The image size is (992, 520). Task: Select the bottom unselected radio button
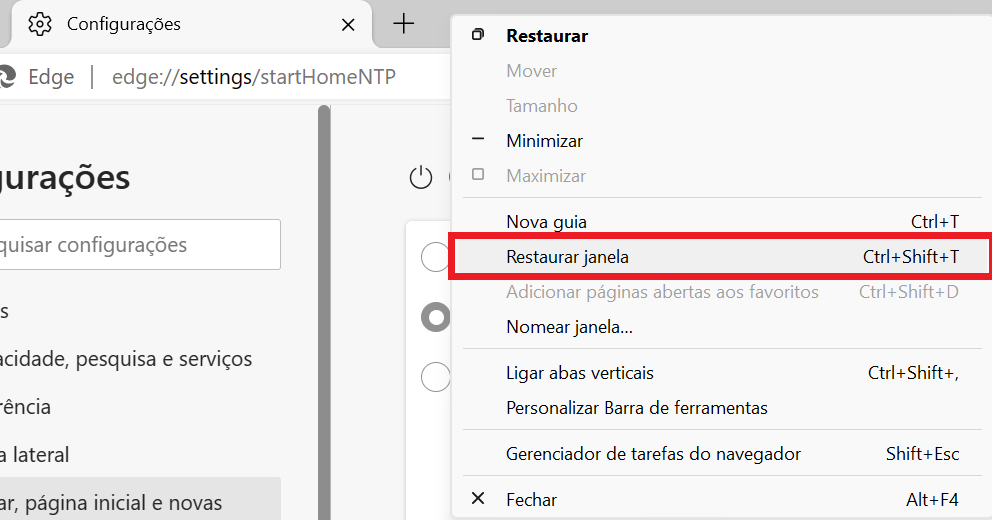(435, 377)
